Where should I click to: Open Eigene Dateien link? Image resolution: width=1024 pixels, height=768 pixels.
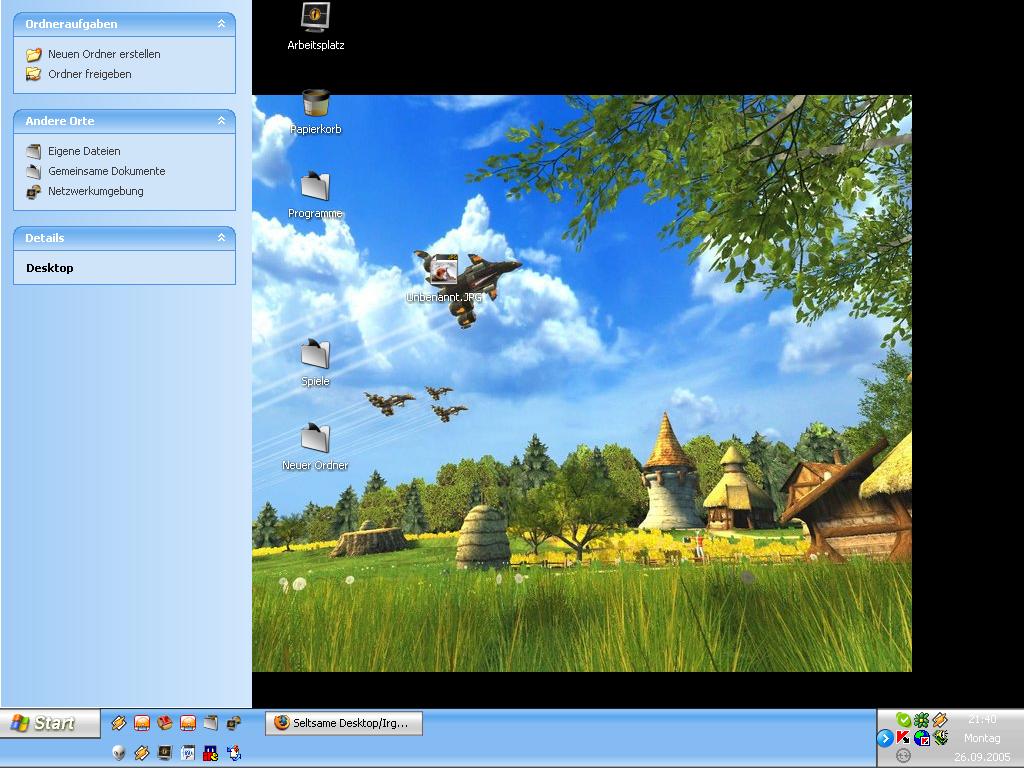pos(84,151)
